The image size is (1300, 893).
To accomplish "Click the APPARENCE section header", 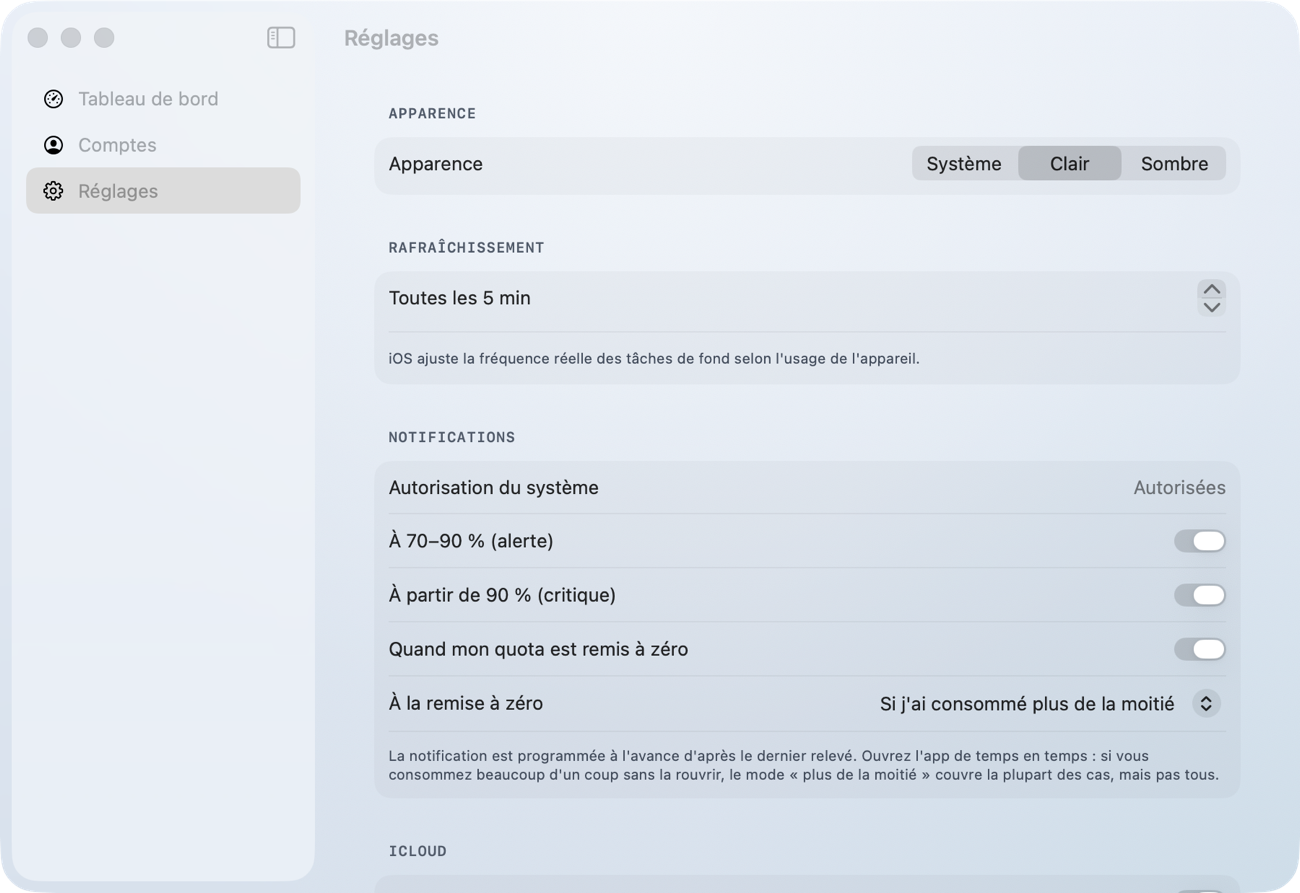I will pyautogui.click(x=432, y=114).
